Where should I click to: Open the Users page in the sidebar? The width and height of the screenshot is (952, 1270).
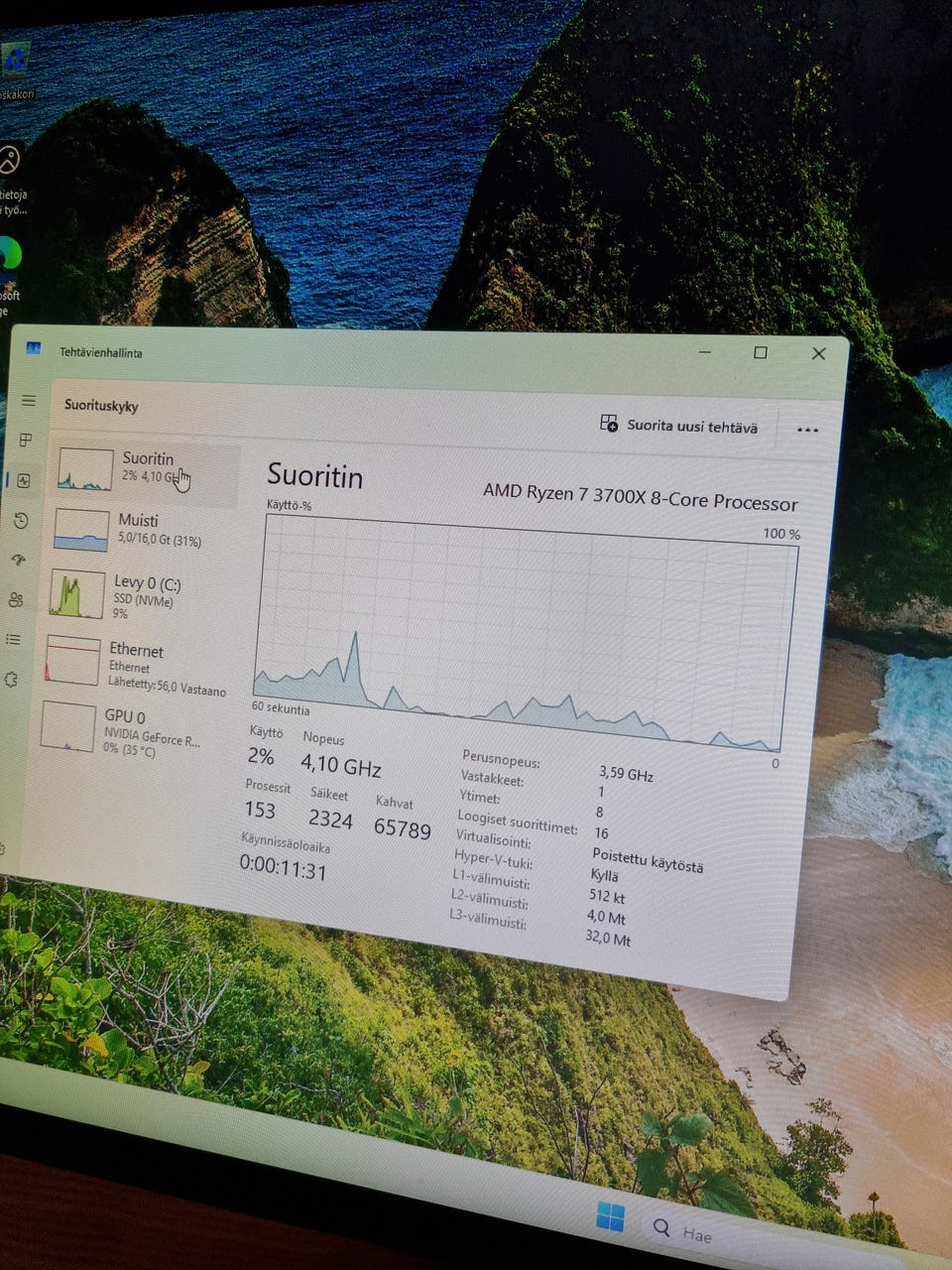[x=16, y=599]
